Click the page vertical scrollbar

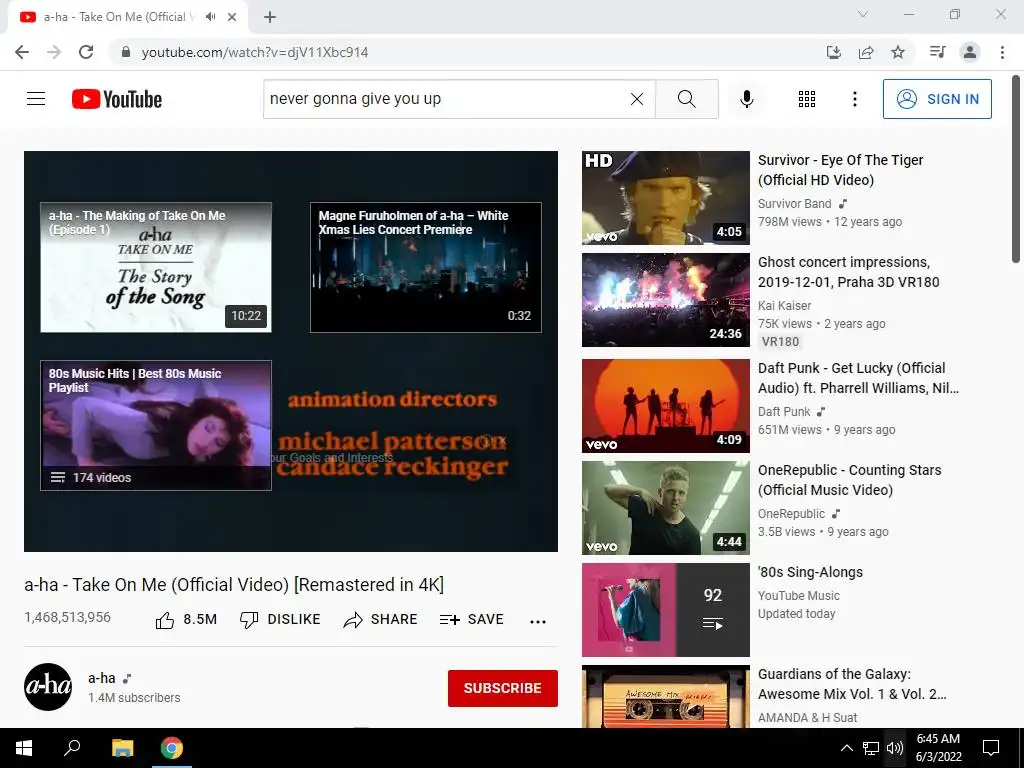tap(1016, 170)
